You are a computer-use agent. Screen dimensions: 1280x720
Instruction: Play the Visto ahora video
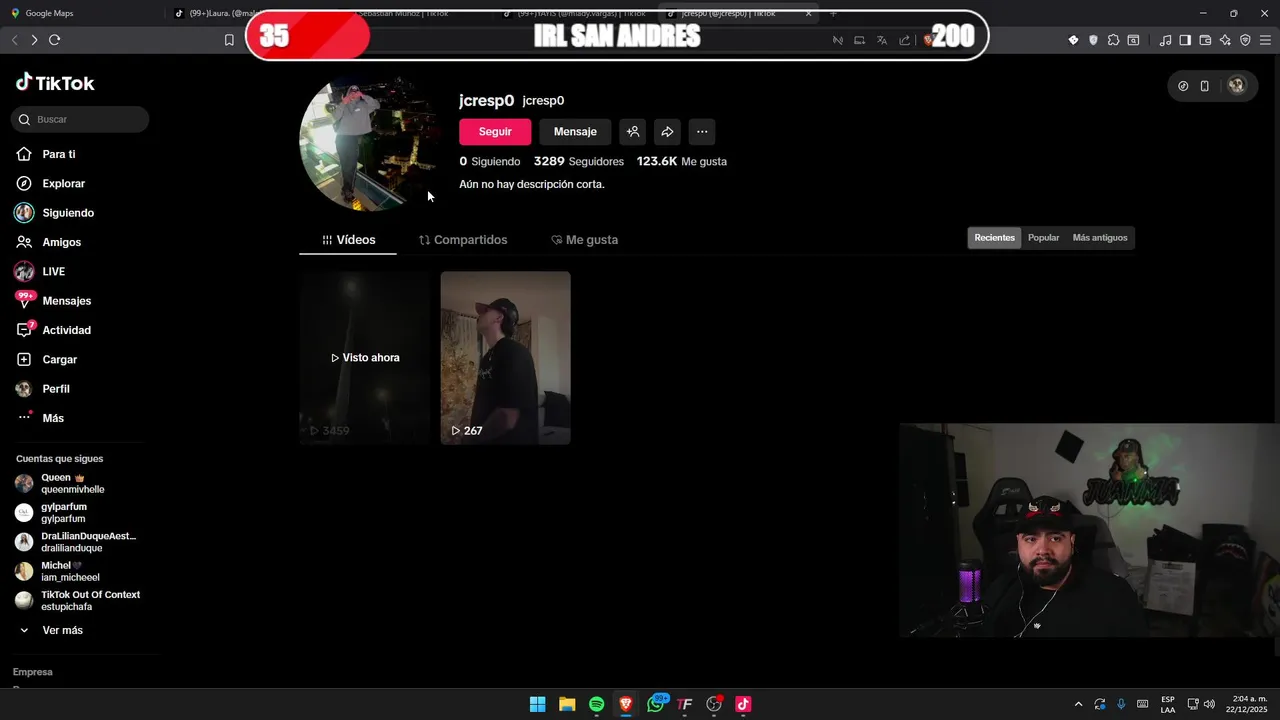(364, 358)
